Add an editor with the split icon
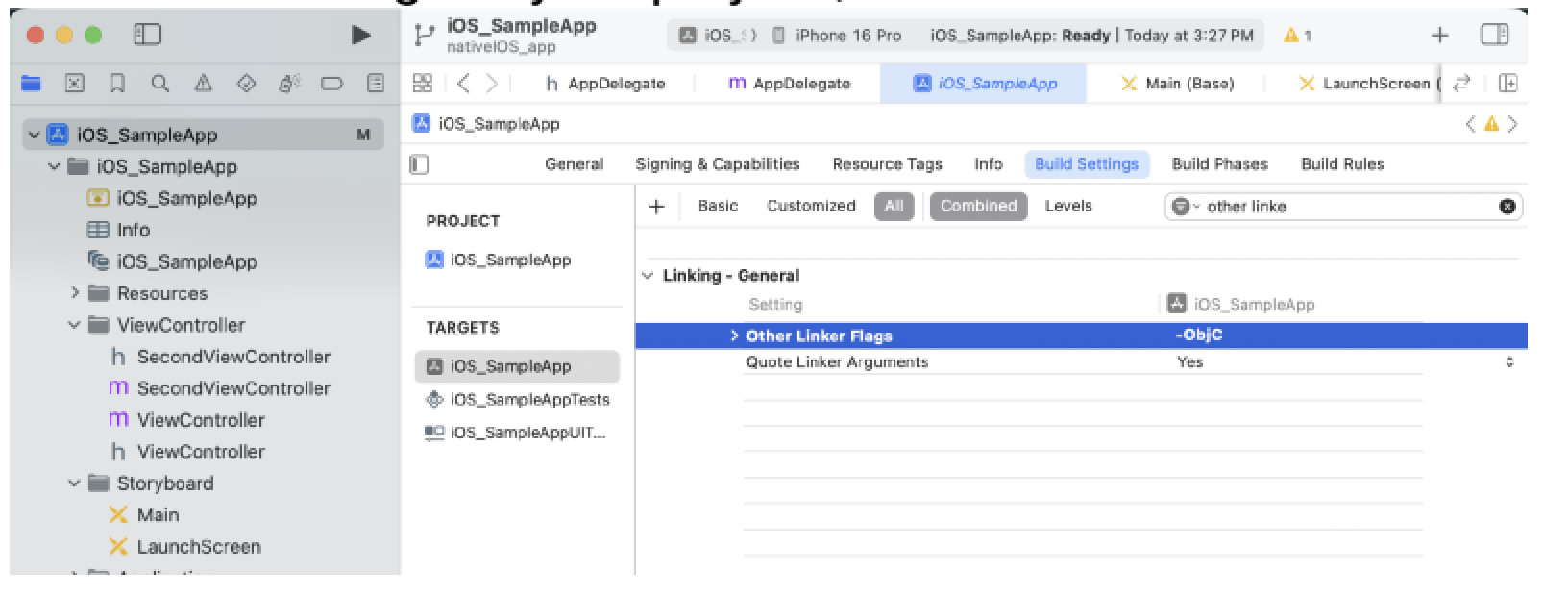Screen dimensions: 1568x596 (1508, 84)
